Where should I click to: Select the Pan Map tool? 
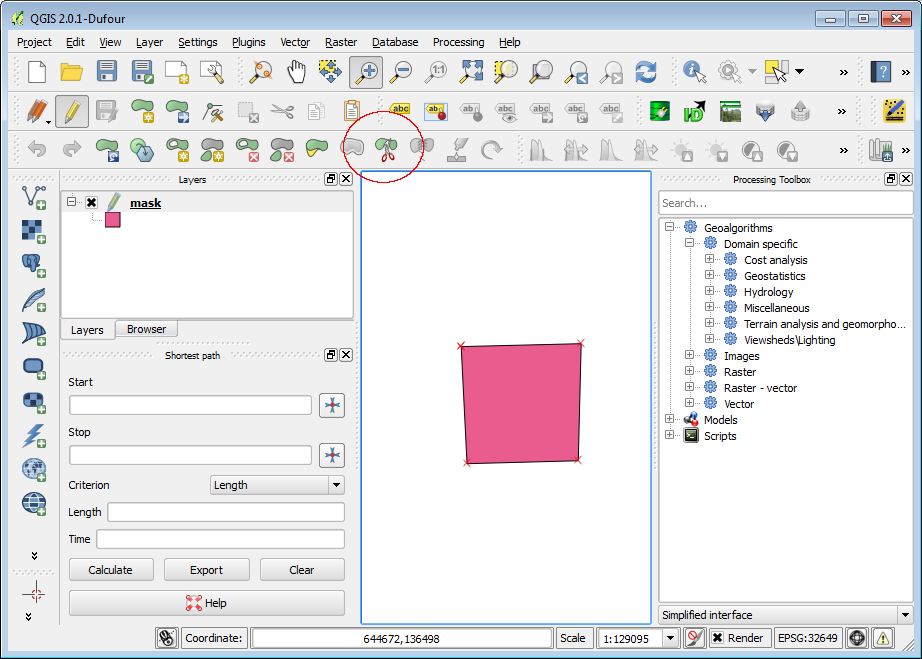pos(297,72)
